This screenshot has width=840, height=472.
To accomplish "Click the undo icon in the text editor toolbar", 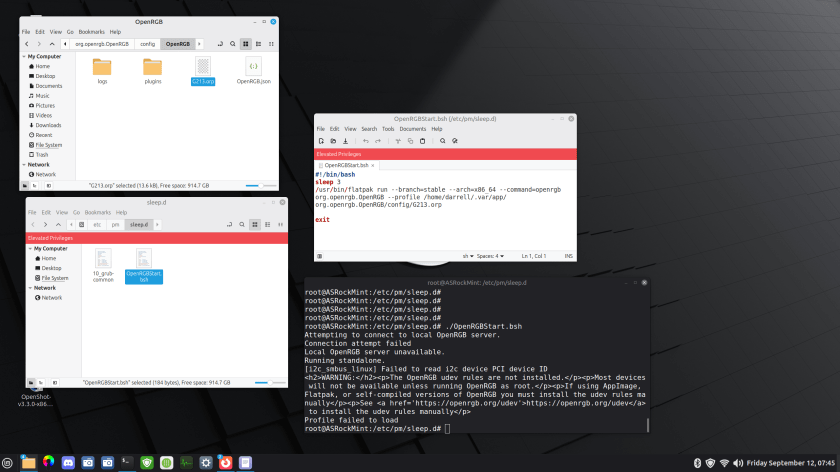I will click(366, 141).
